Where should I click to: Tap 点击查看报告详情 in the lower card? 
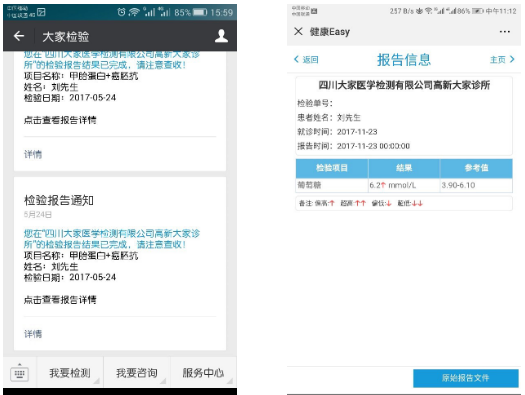click(x=60, y=300)
